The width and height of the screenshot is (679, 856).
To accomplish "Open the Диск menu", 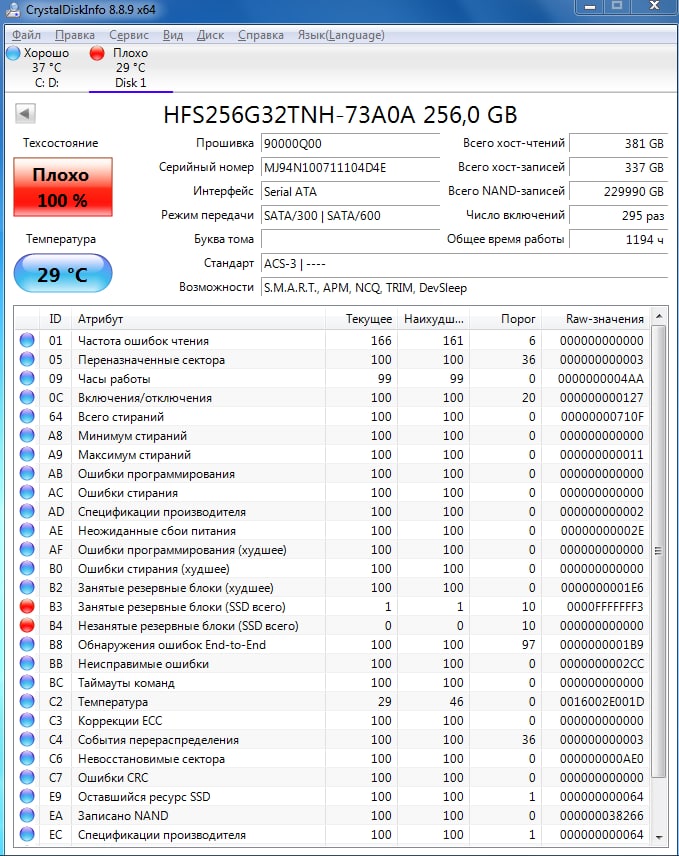I will pos(210,35).
